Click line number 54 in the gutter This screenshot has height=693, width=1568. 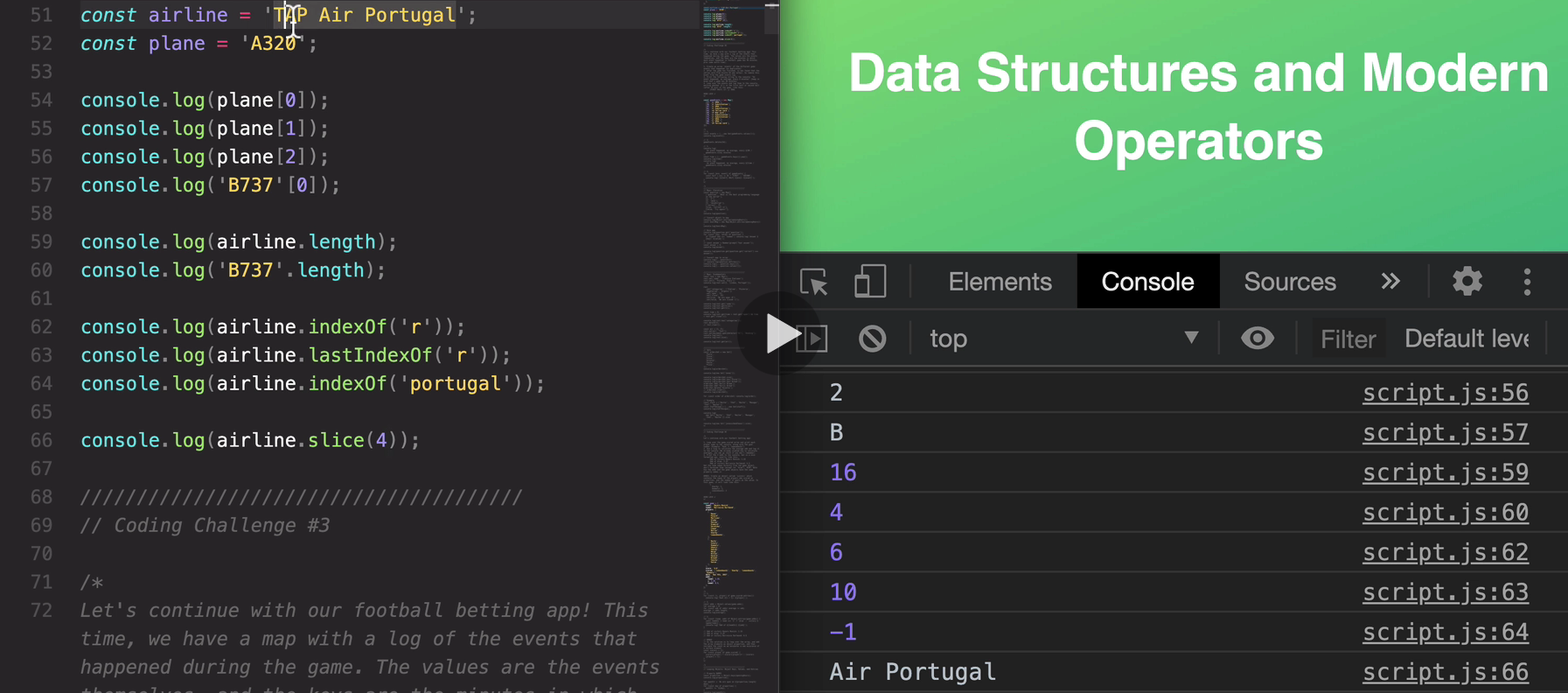[41, 101]
